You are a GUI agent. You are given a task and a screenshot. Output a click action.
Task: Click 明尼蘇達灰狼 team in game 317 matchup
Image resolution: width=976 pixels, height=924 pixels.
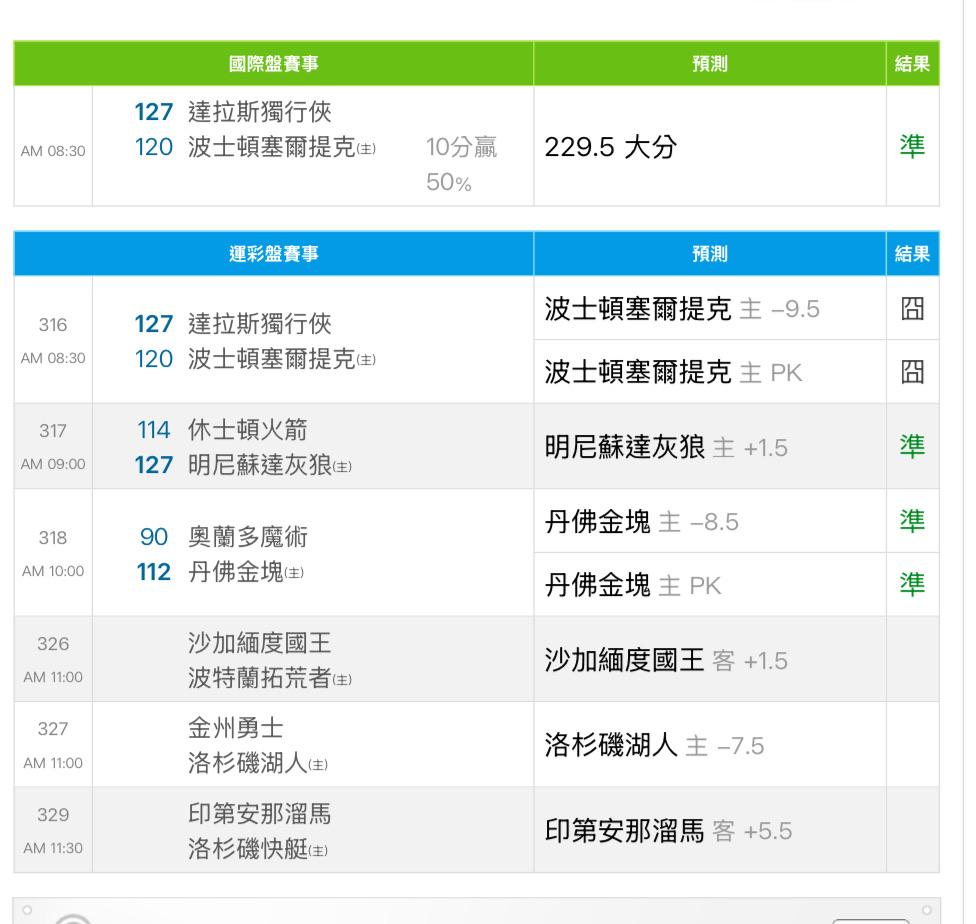(x=260, y=465)
